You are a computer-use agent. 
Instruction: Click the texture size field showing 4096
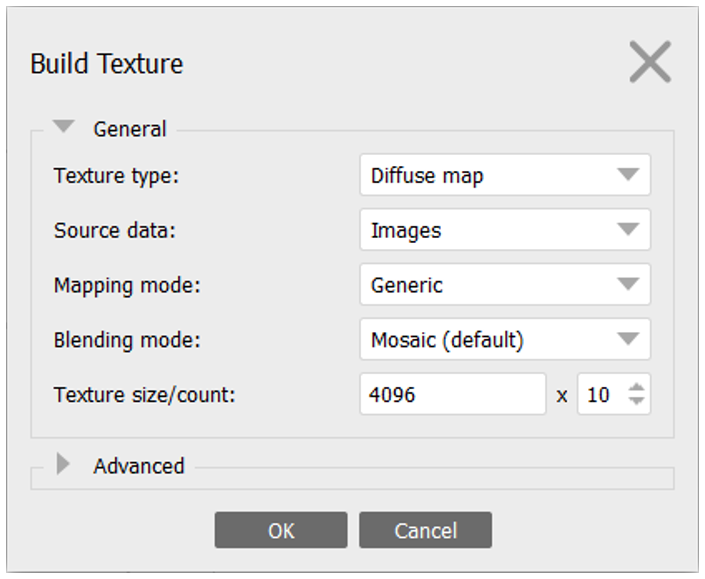point(452,395)
